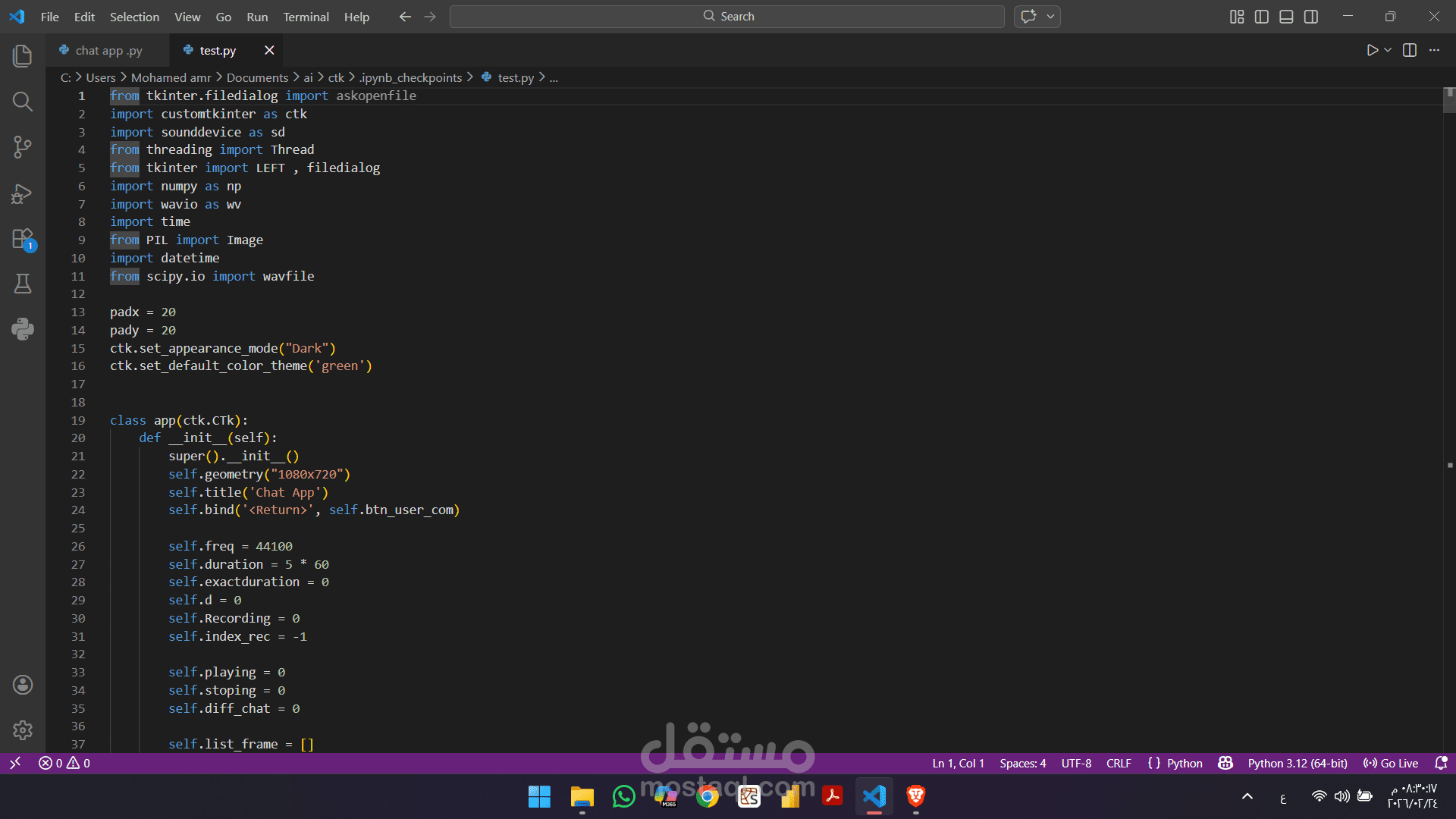Open the Extensions view with update badge
The height and width of the screenshot is (819, 1456).
tap(23, 240)
